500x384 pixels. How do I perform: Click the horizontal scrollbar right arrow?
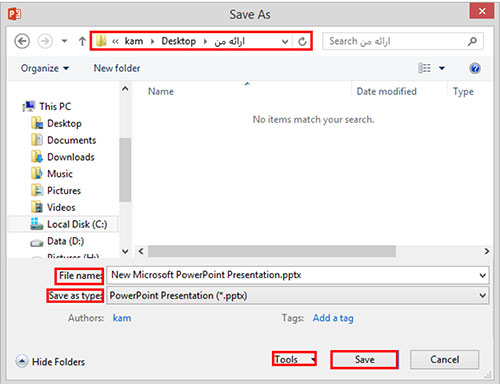[x=487, y=251]
